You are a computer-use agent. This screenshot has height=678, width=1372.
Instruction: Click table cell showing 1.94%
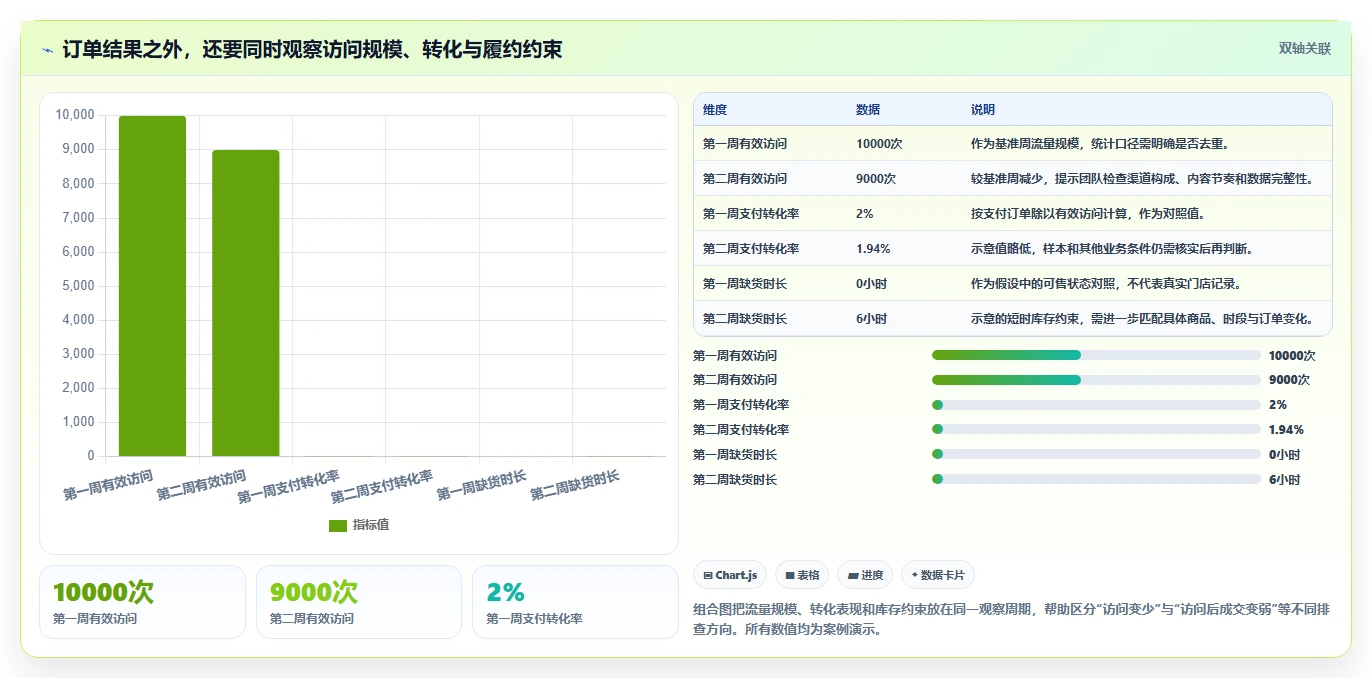click(x=873, y=249)
